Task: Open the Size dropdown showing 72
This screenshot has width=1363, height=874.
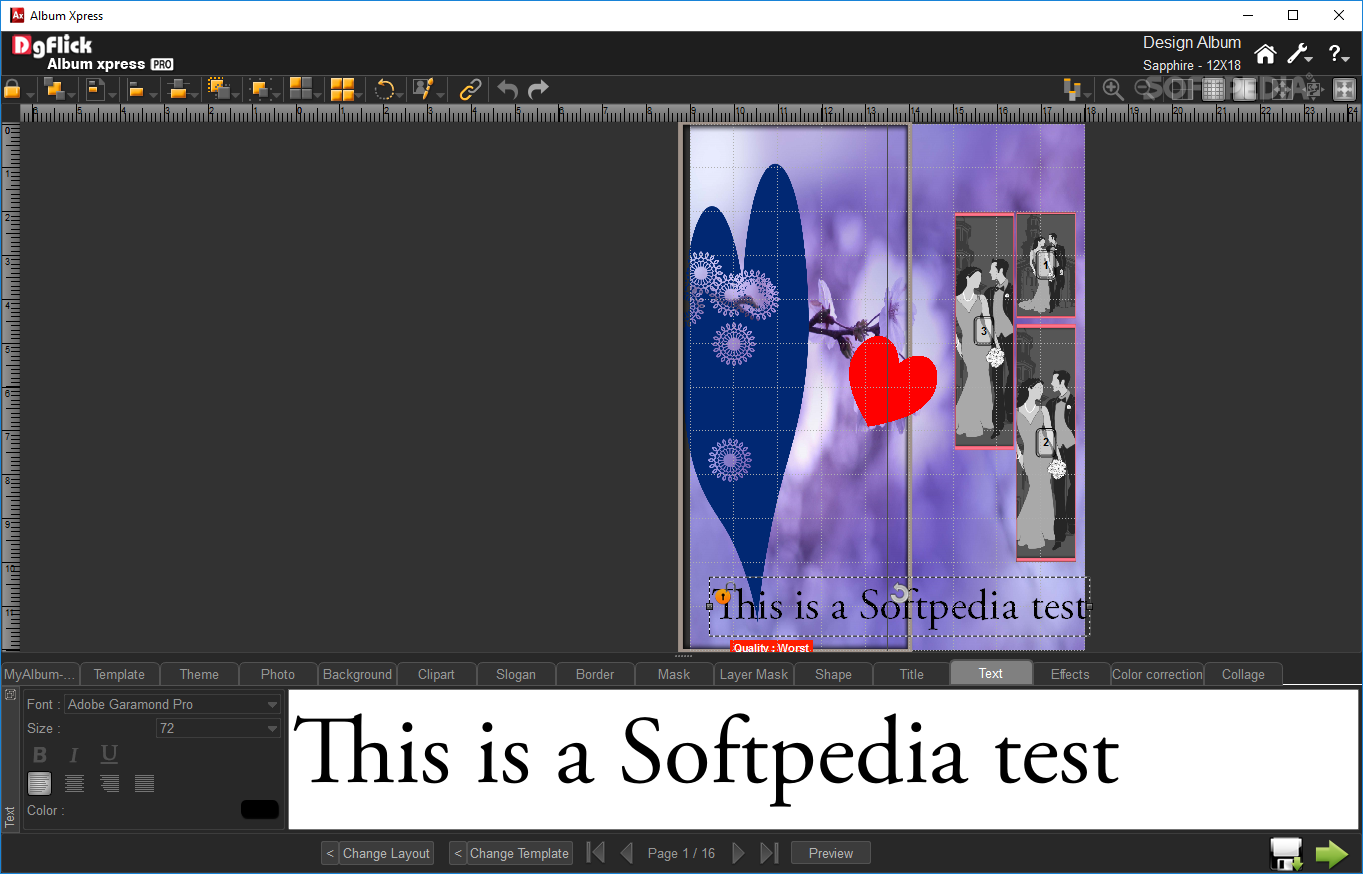Action: click(218, 728)
